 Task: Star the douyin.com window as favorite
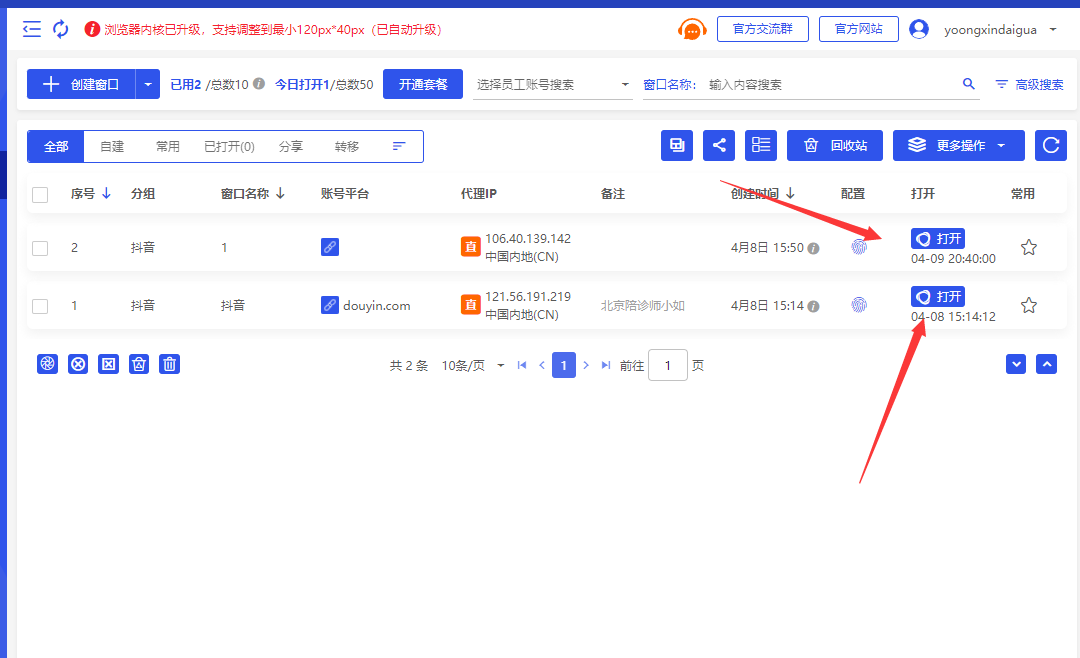click(x=1028, y=305)
